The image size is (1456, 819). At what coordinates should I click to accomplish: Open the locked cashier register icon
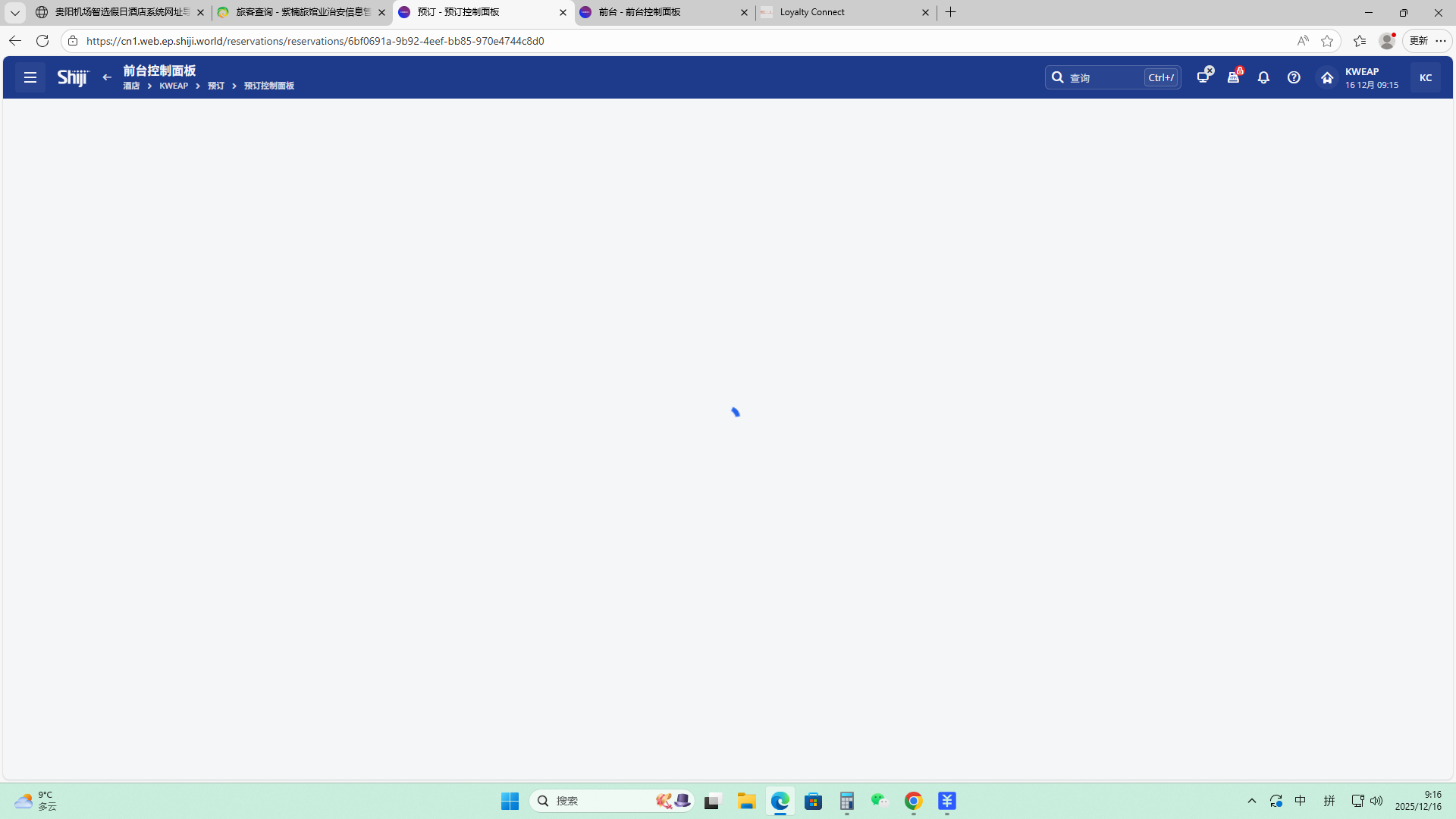(x=1234, y=77)
